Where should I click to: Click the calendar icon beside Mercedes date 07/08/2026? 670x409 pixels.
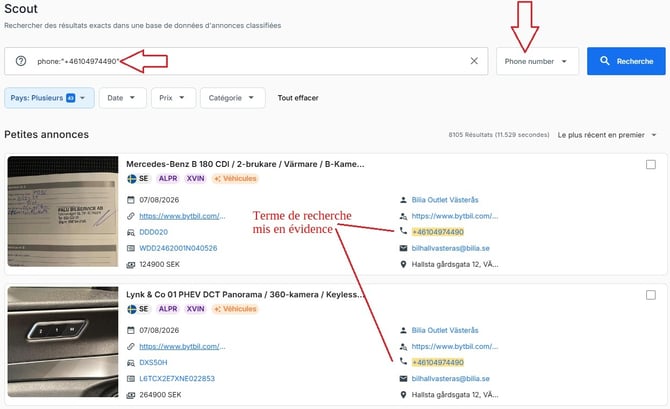pos(131,200)
